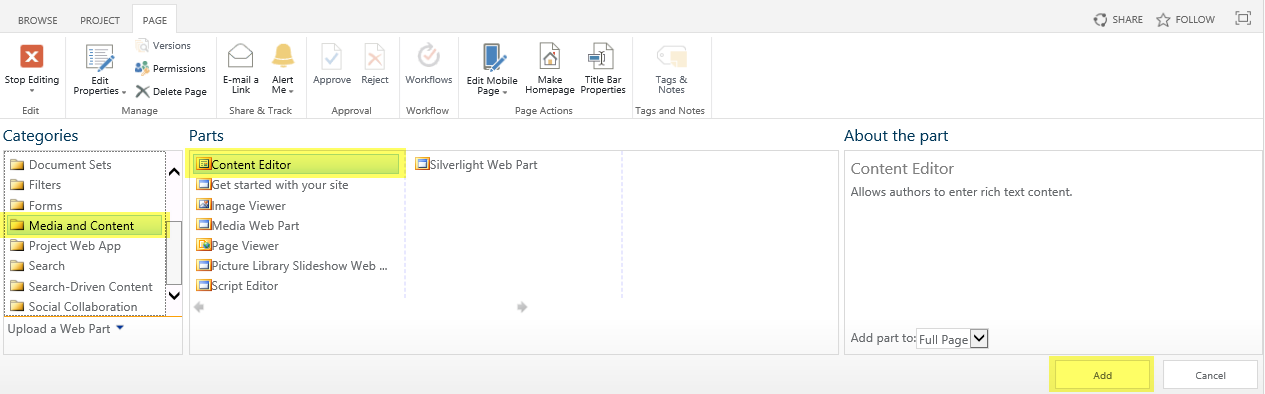
Task: Click Make Homepage icon
Action: point(549,56)
